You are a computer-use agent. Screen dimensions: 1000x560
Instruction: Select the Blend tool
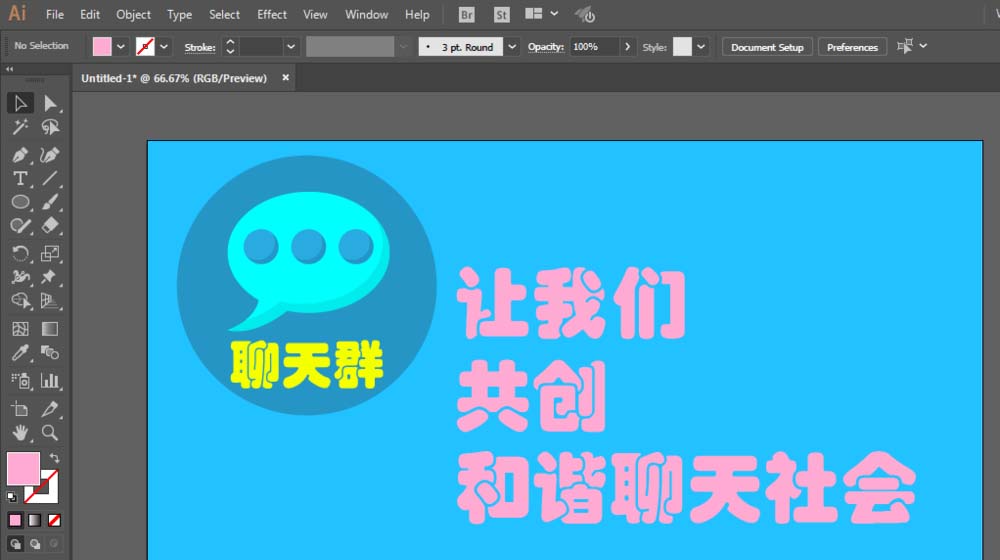point(50,352)
